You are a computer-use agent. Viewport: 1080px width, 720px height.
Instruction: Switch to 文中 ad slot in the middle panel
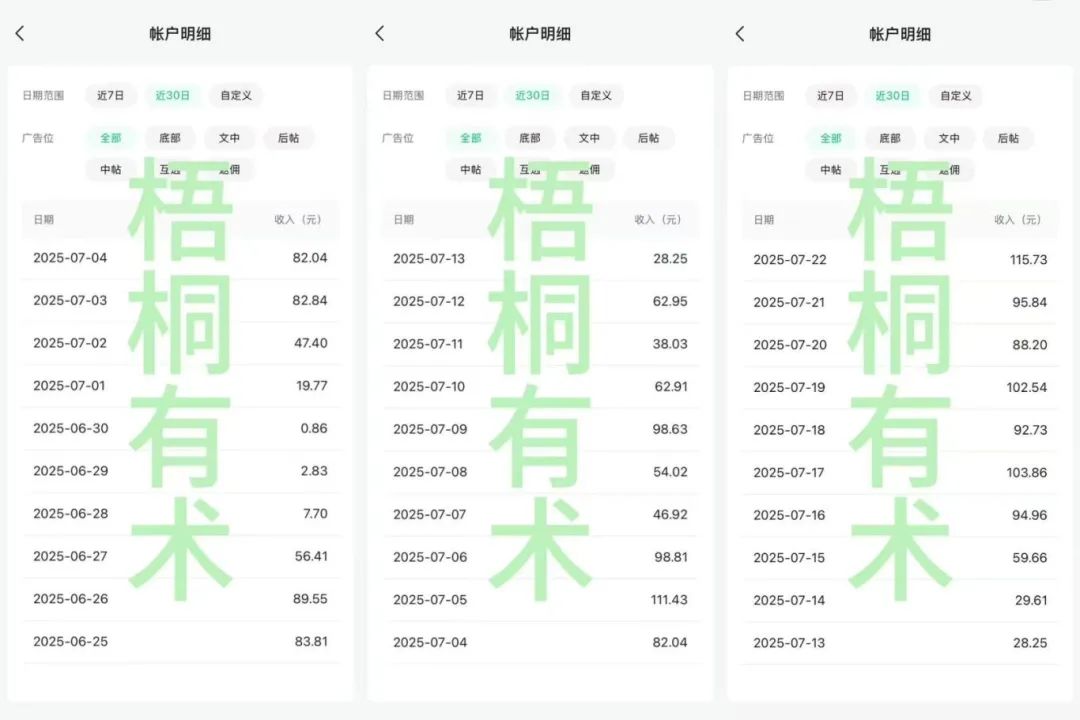pyautogui.click(x=590, y=138)
